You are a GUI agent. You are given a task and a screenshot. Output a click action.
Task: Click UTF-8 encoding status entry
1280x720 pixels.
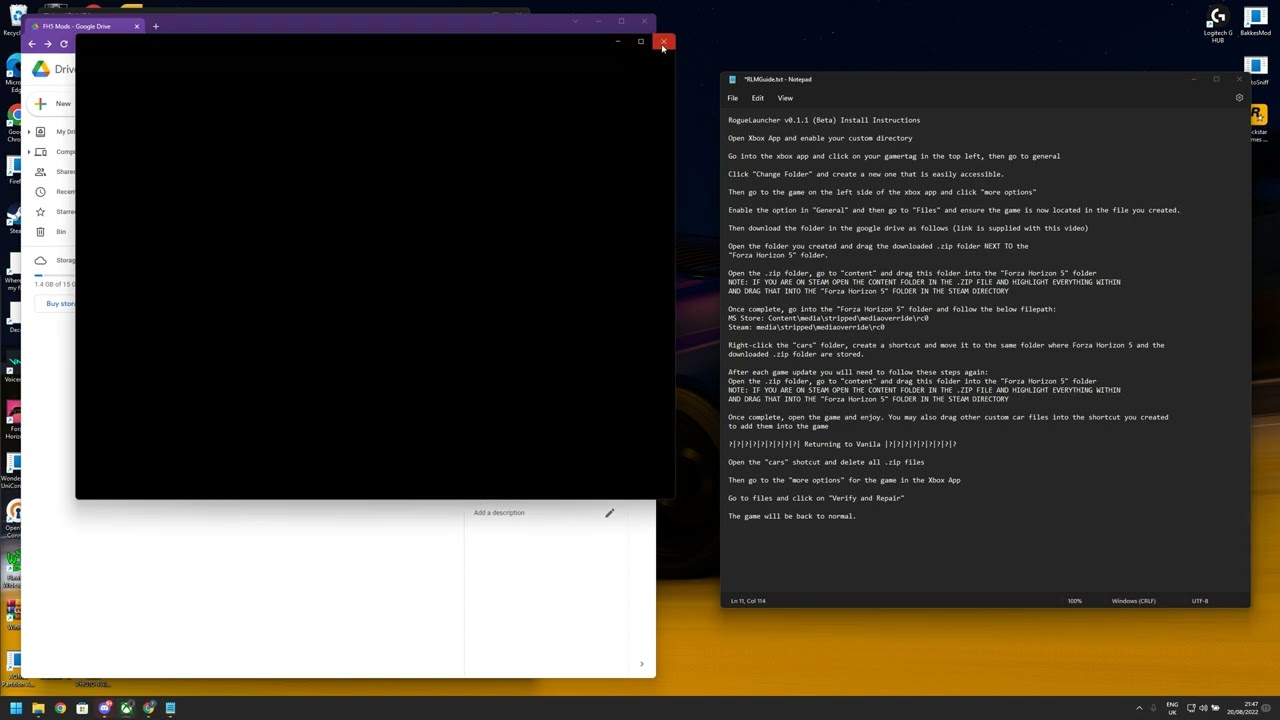pyautogui.click(x=1200, y=601)
